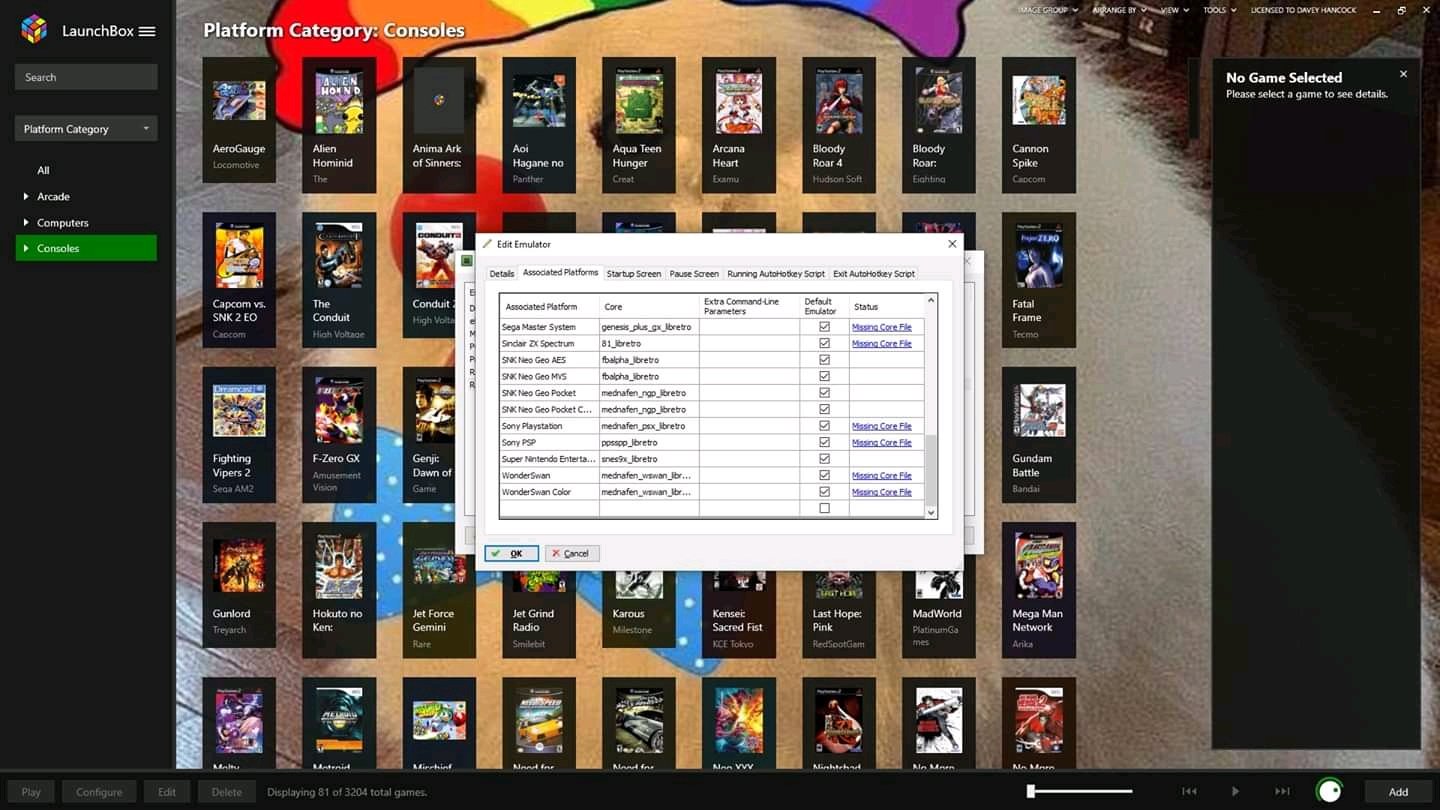This screenshot has height=810, width=1440.
Task: Expand the Arcade tree node
Action: 26,196
